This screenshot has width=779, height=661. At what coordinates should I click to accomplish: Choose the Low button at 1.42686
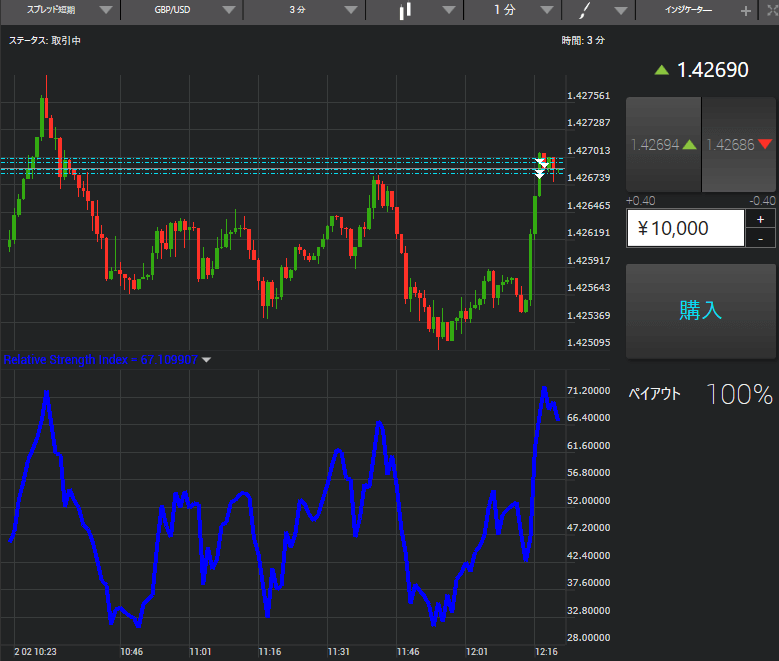[x=739, y=145]
